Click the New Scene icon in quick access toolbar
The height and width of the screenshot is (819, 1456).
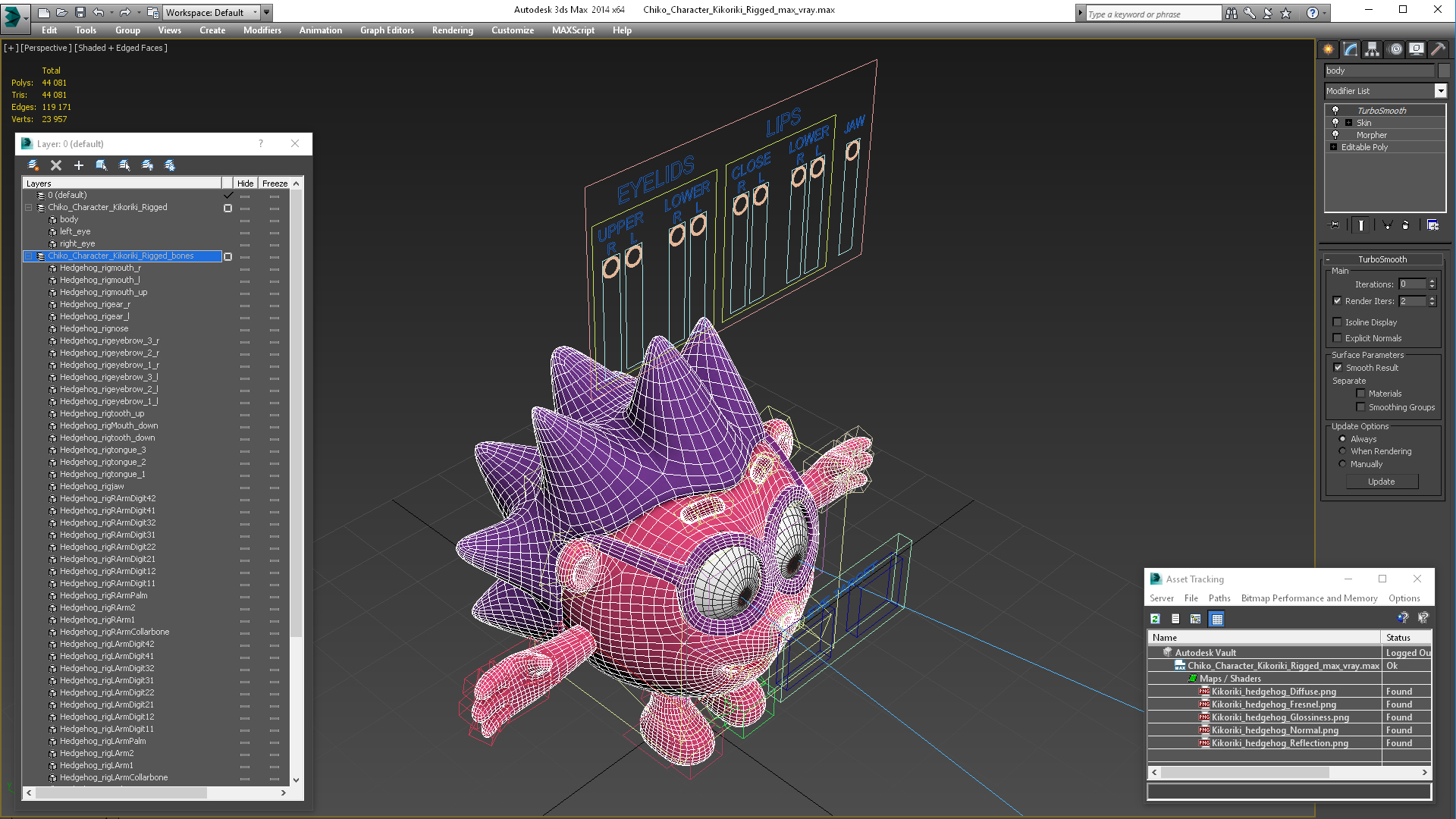click(x=44, y=12)
